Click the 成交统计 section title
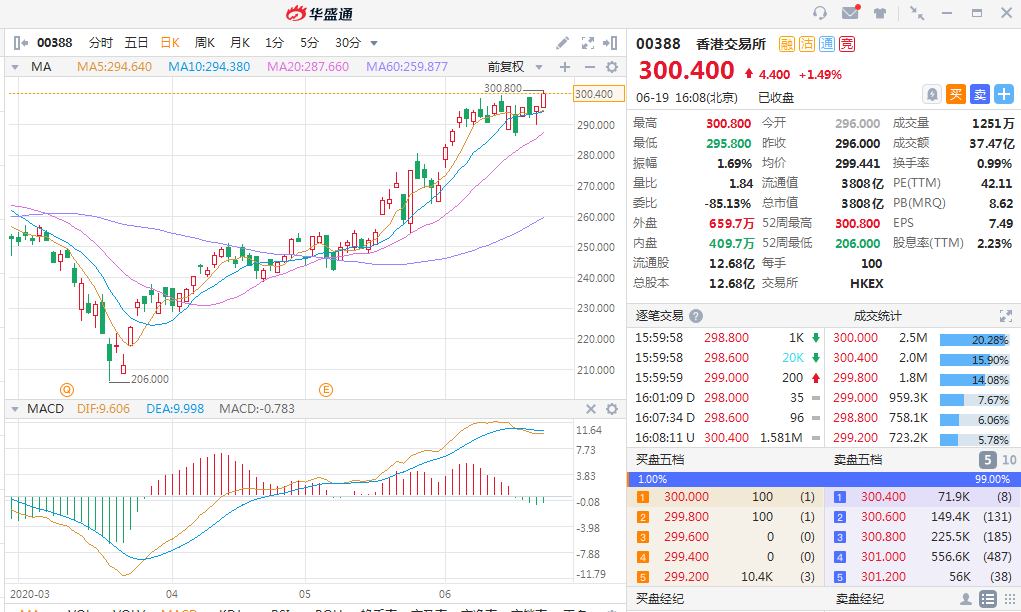 pyautogui.click(x=877, y=316)
